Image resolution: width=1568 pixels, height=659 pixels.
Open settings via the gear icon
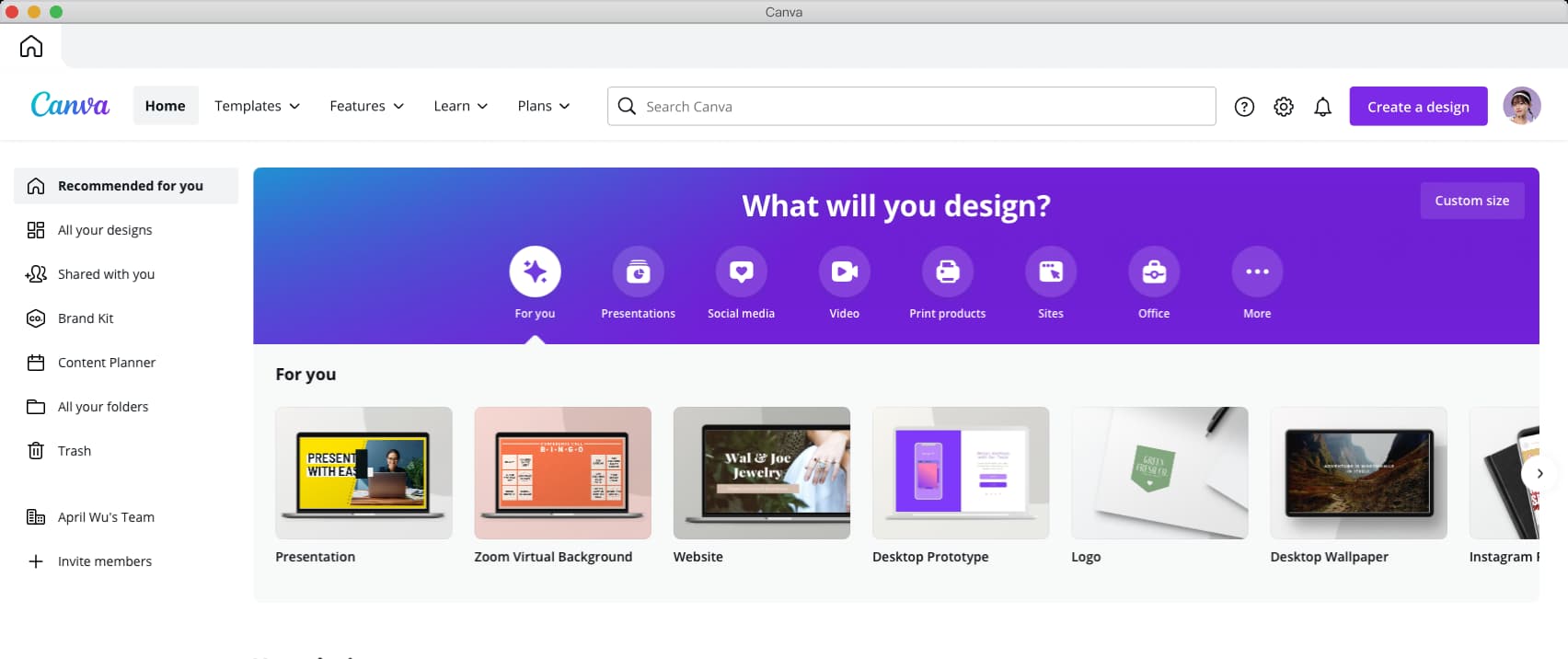(x=1283, y=107)
